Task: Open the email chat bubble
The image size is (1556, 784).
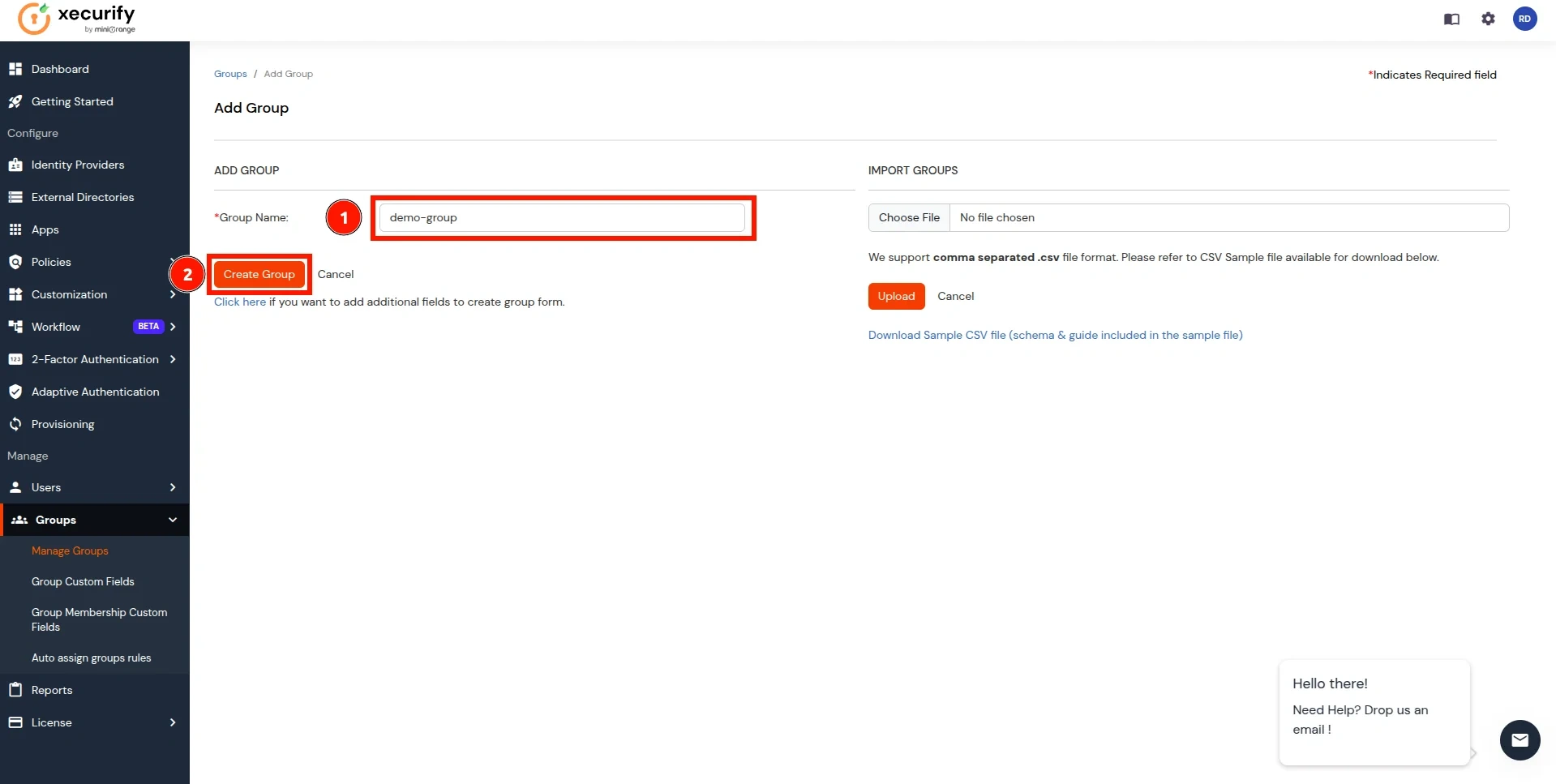Action: pos(1520,740)
